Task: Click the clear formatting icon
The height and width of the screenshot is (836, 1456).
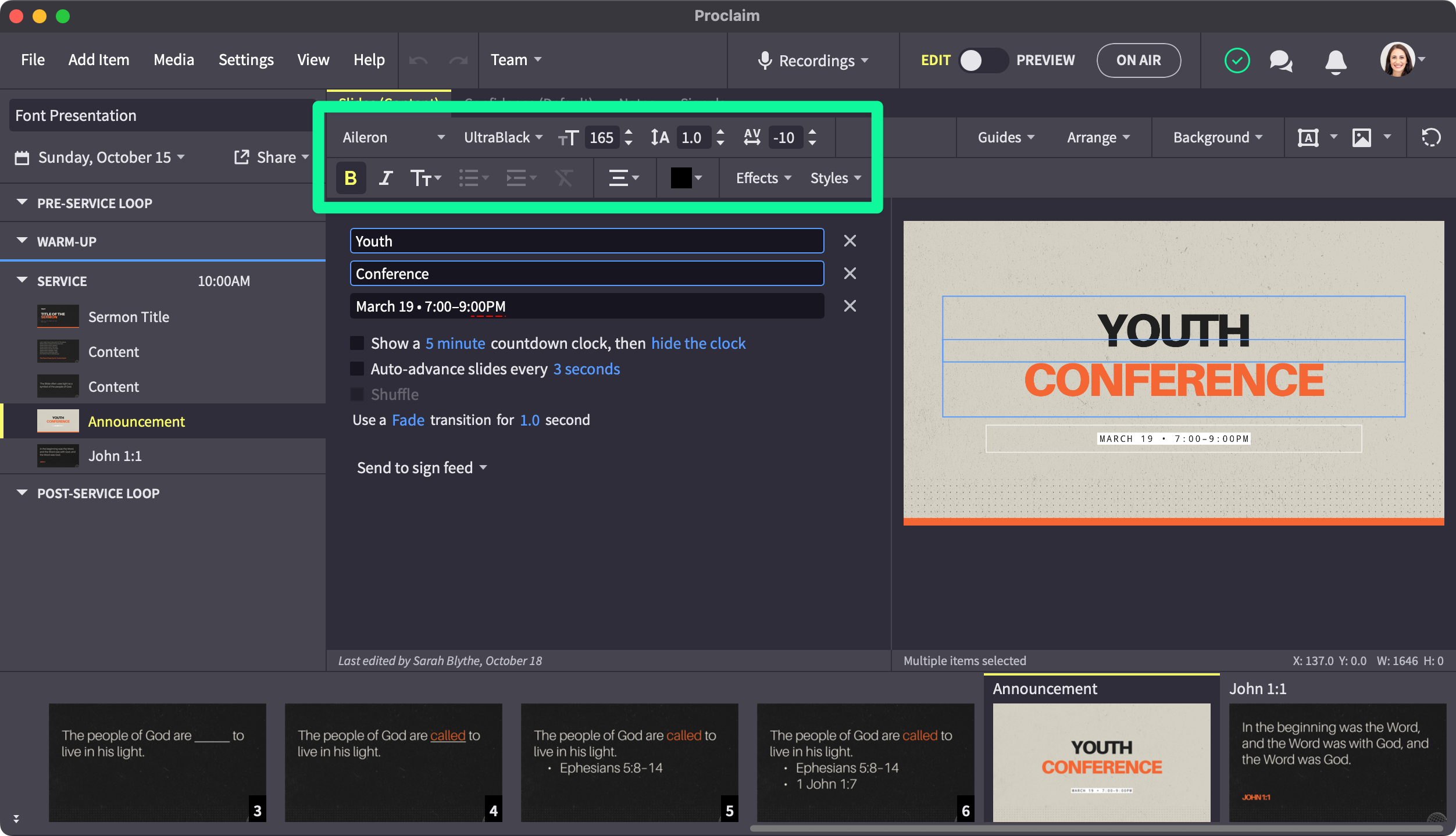Action: coord(563,178)
